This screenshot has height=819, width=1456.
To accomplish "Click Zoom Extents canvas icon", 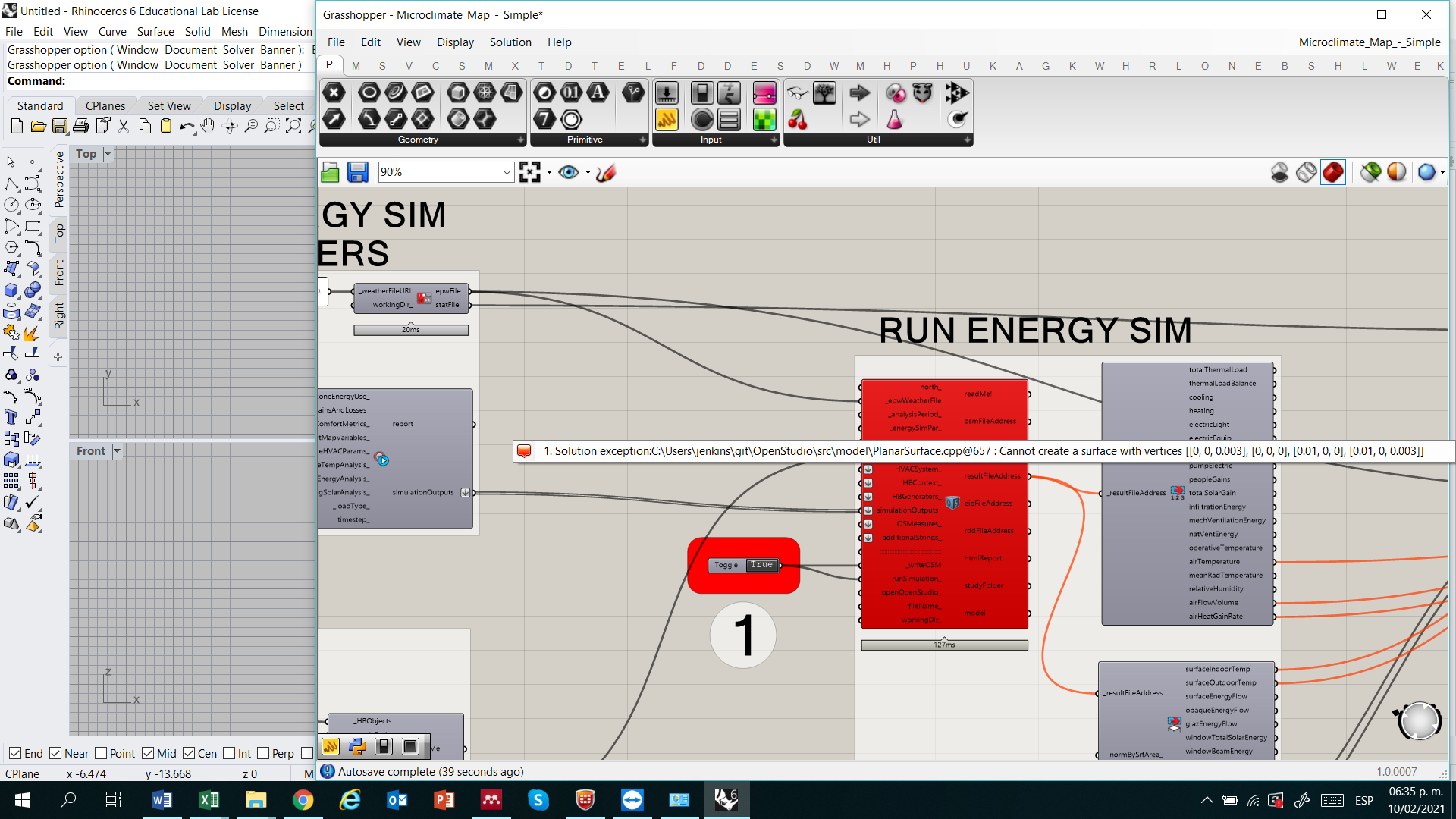I will [x=529, y=173].
